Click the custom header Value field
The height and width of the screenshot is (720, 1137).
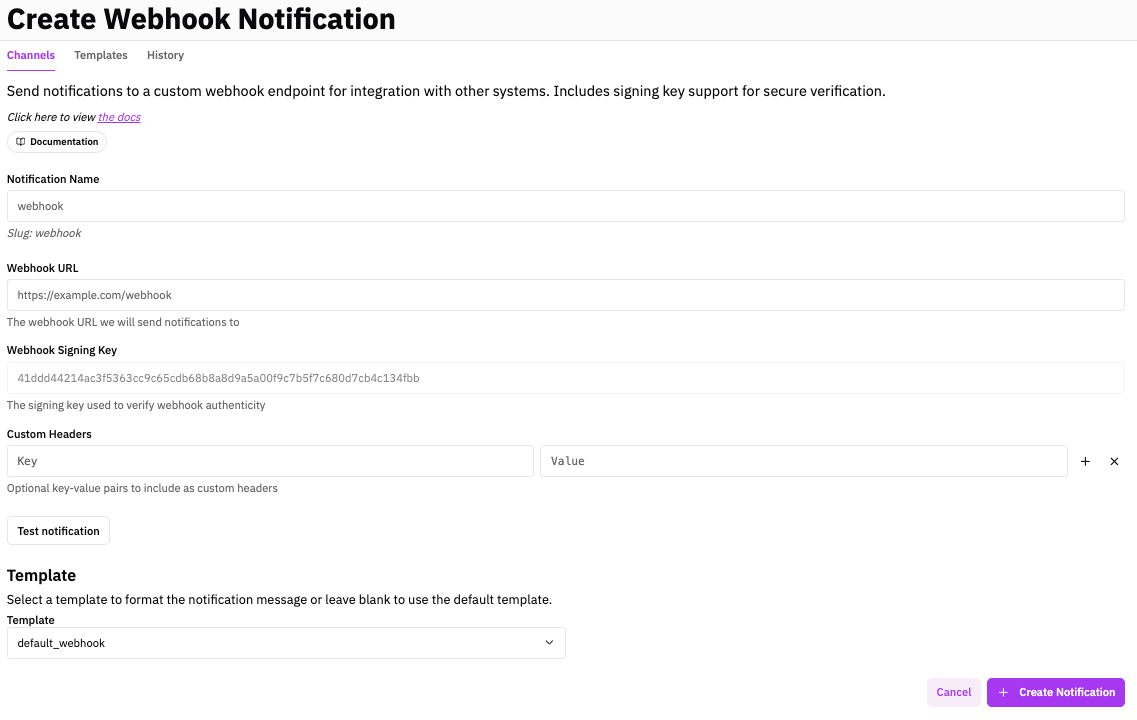[803, 461]
